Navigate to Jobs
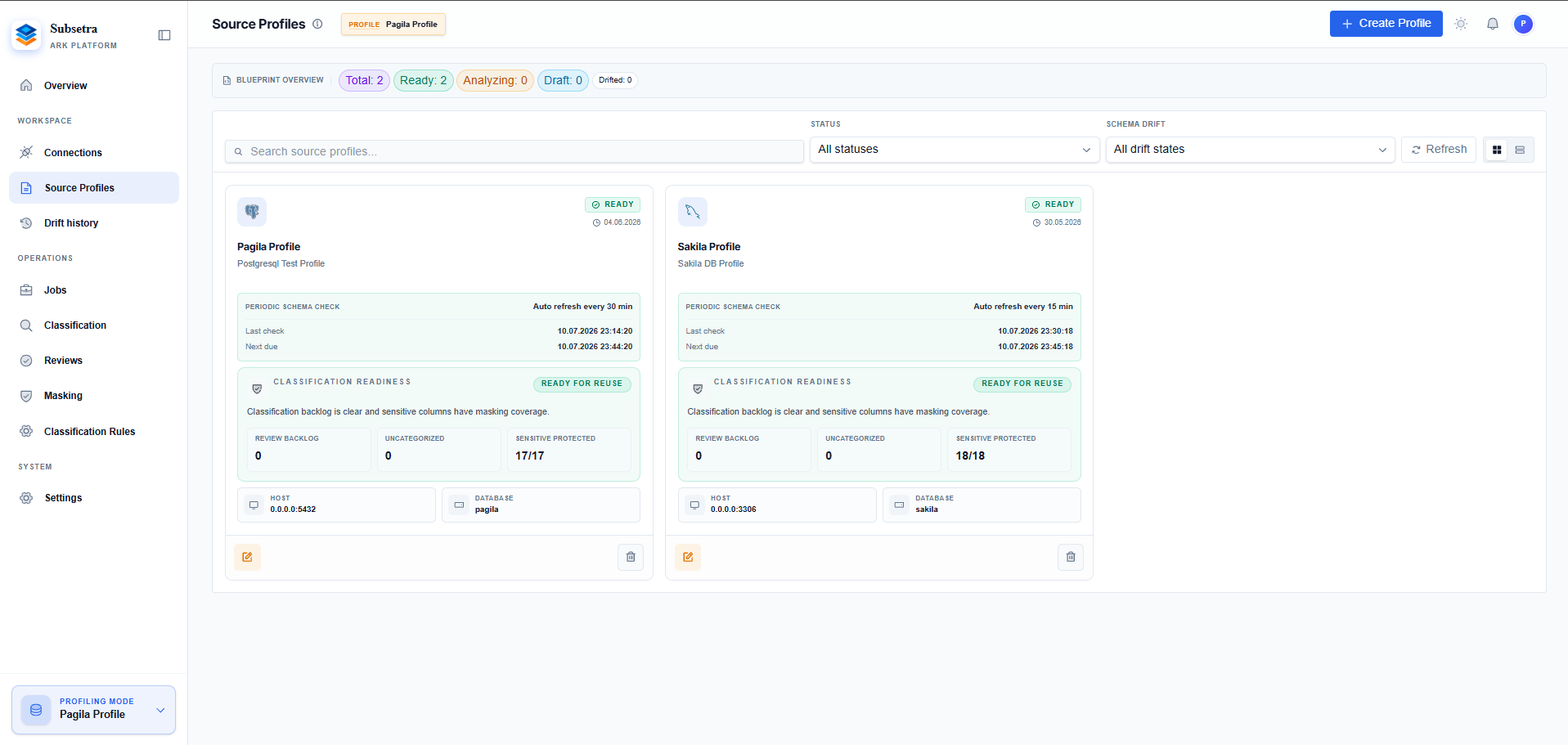This screenshot has width=1568, height=745. [x=94, y=290]
